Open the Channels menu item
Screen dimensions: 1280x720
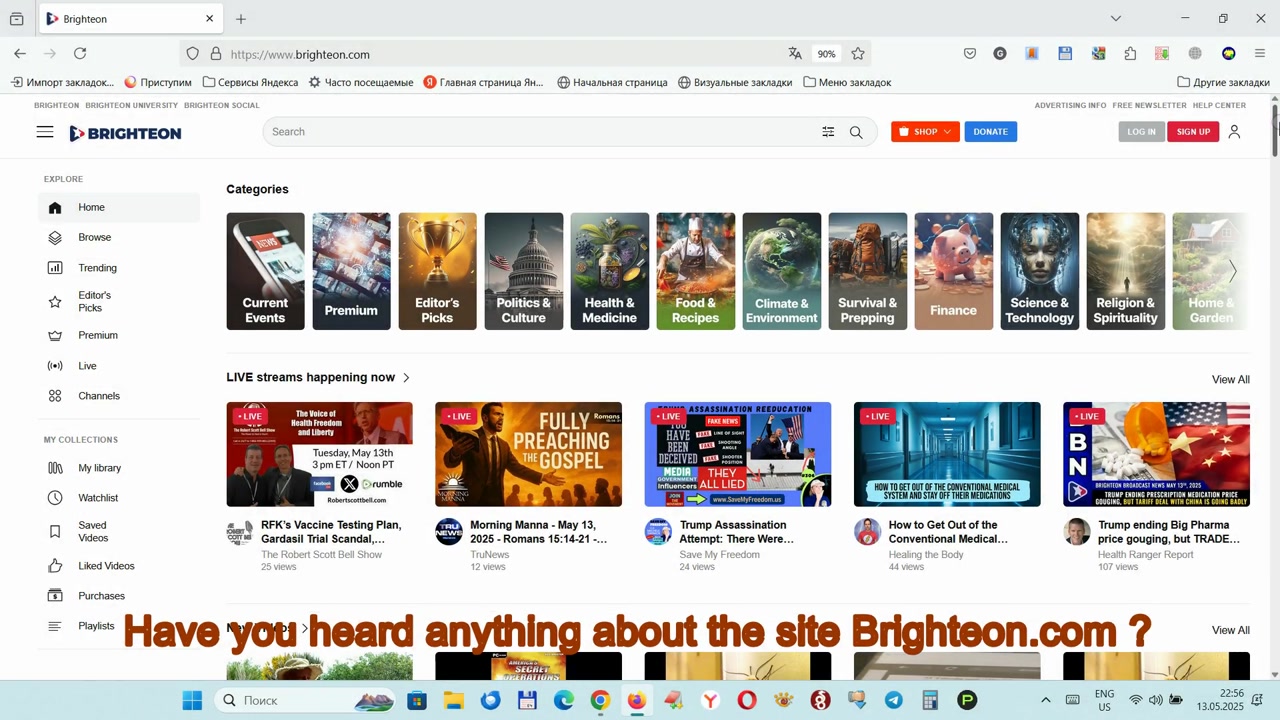pyautogui.click(x=99, y=396)
